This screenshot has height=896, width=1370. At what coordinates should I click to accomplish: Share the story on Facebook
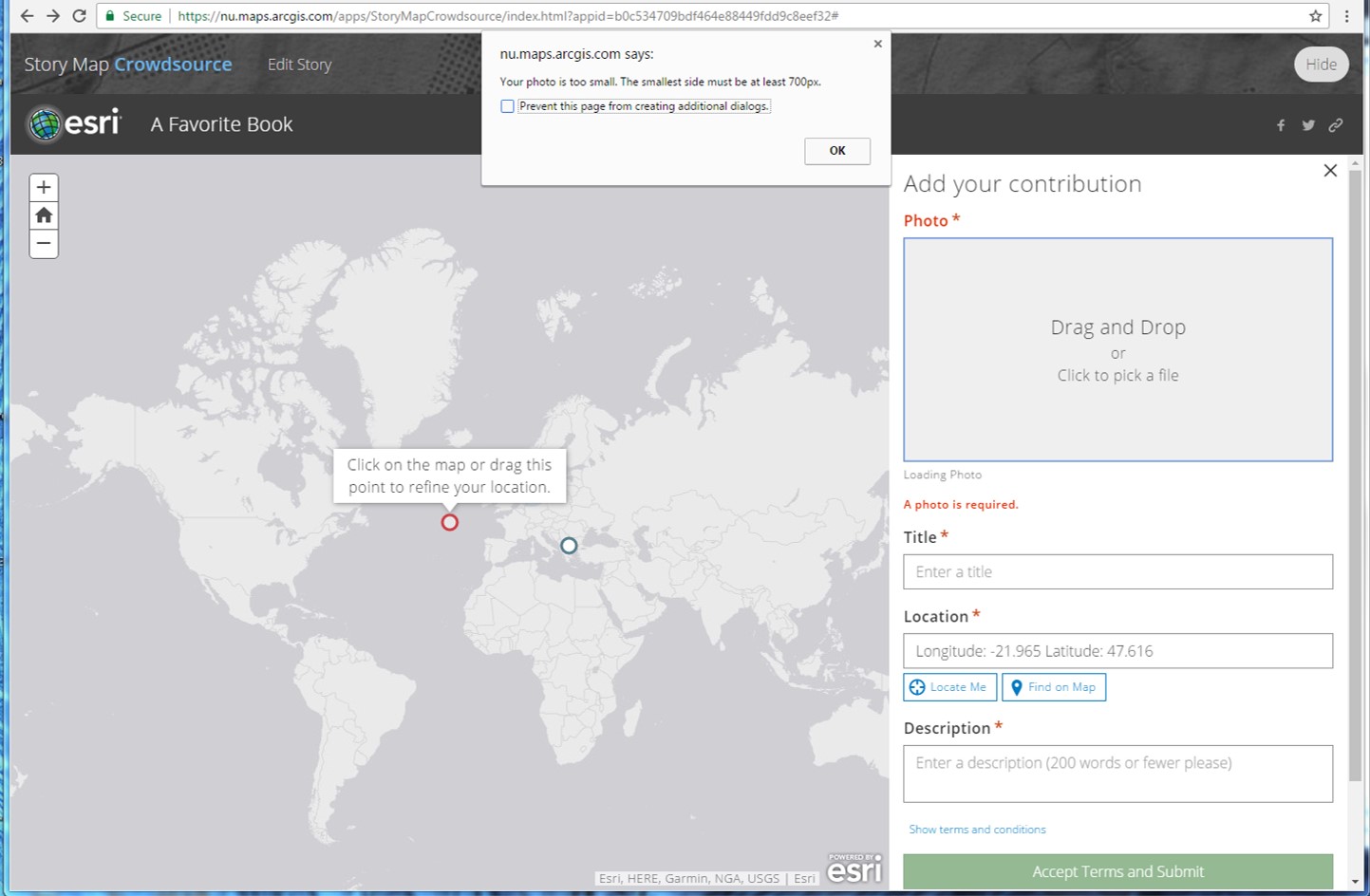[x=1281, y=125]
